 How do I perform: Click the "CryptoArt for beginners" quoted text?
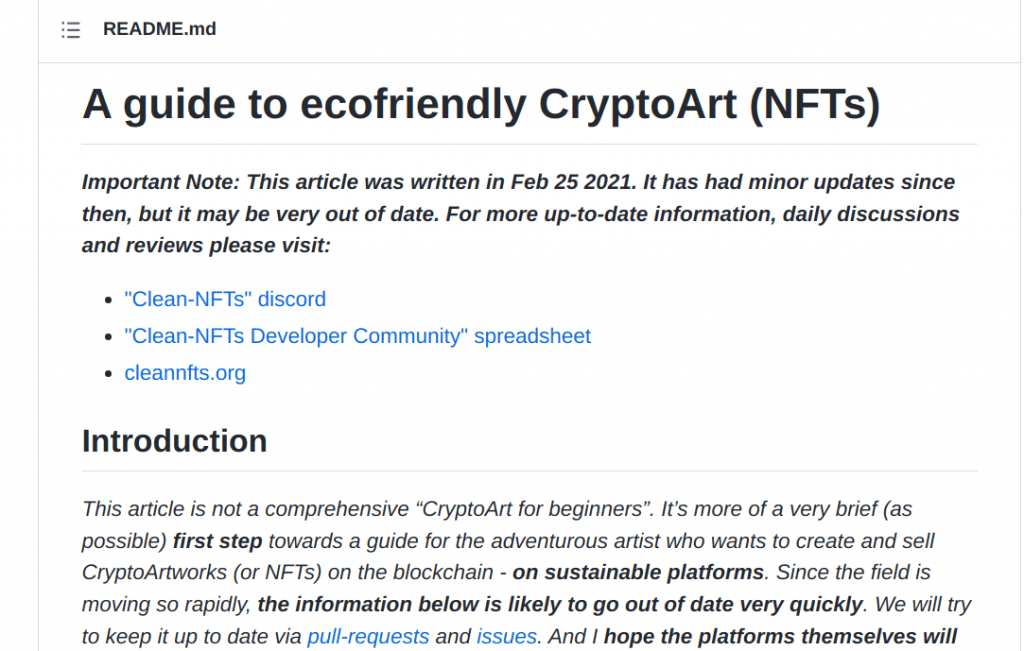(x=536, y=509)
